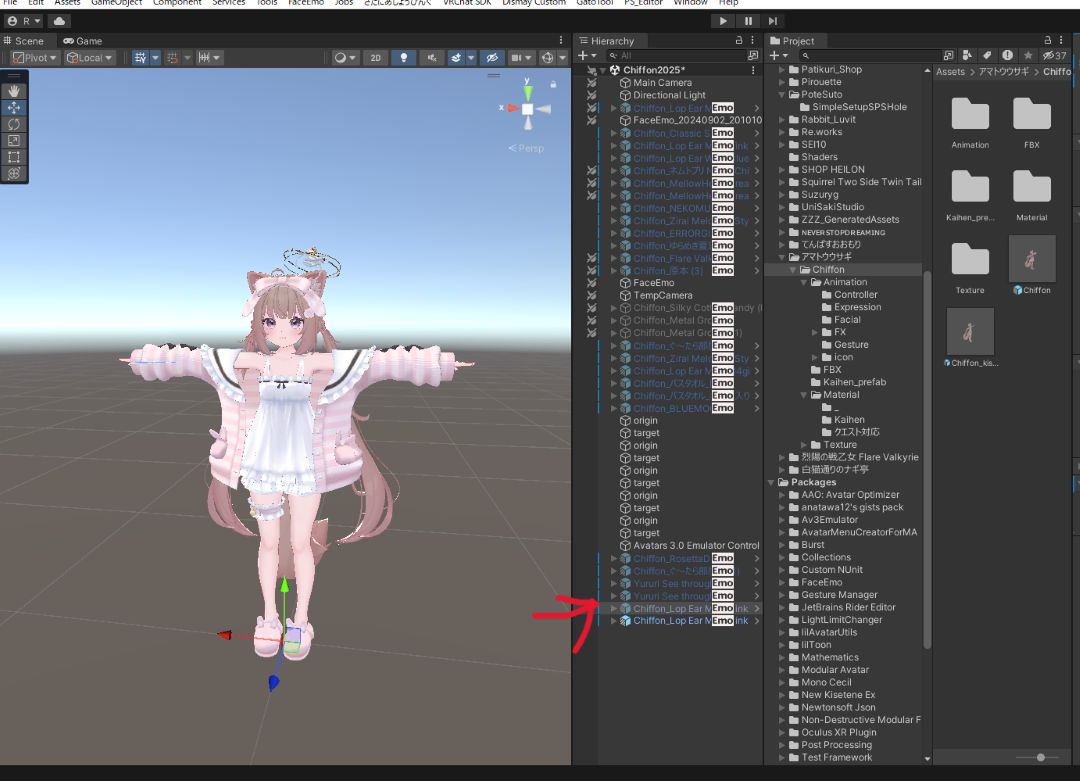The image size is (1080, 781).
Task: Select the Transform tool
Action: coord(14,174)
